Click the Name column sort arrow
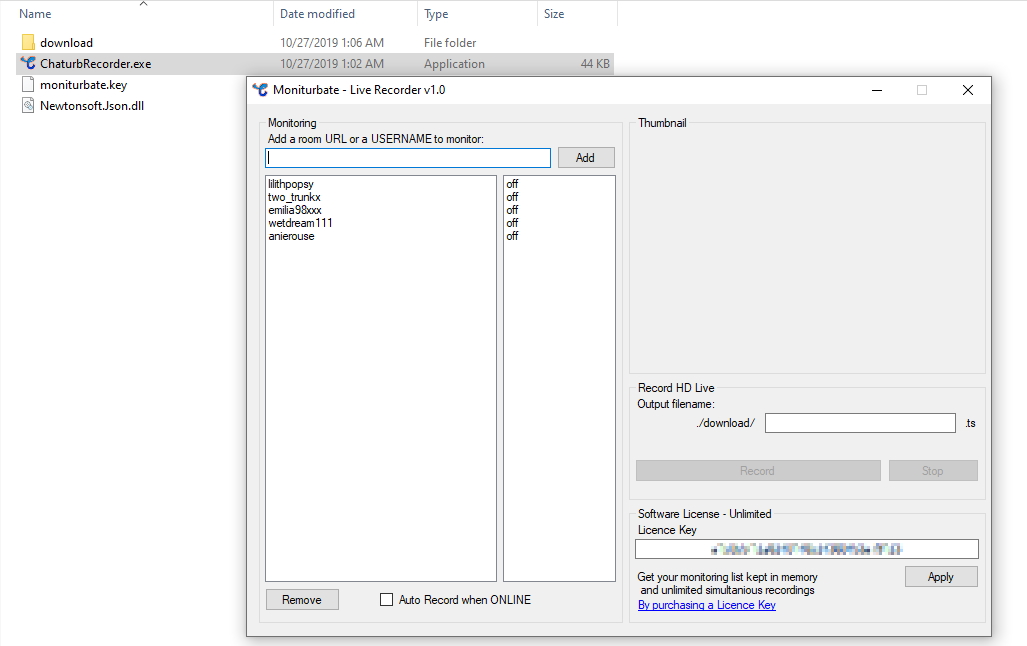The width and height of the screenshot is (1027, 646). (x=143, y=4)
